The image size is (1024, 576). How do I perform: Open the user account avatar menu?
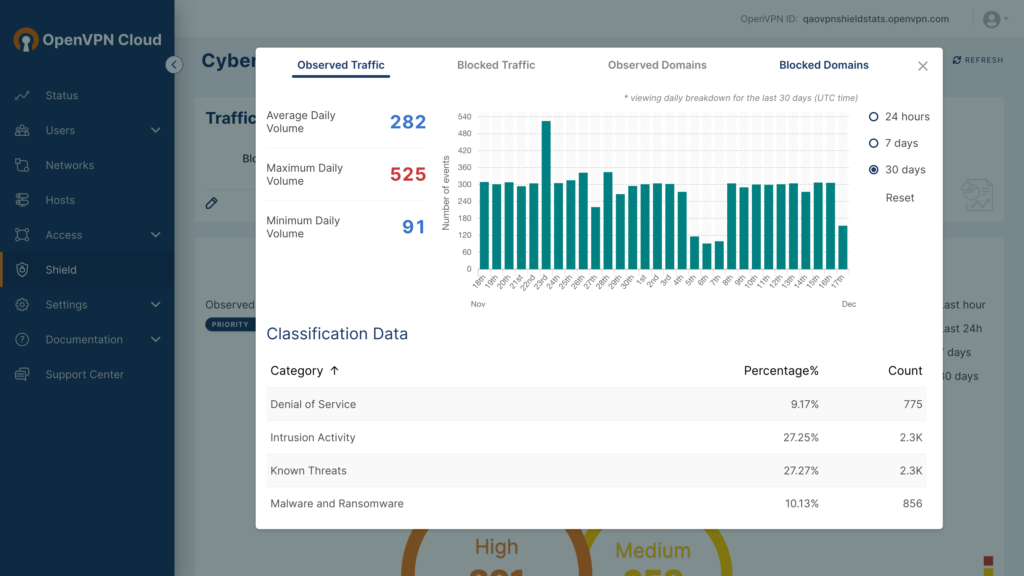pos(992,20)
